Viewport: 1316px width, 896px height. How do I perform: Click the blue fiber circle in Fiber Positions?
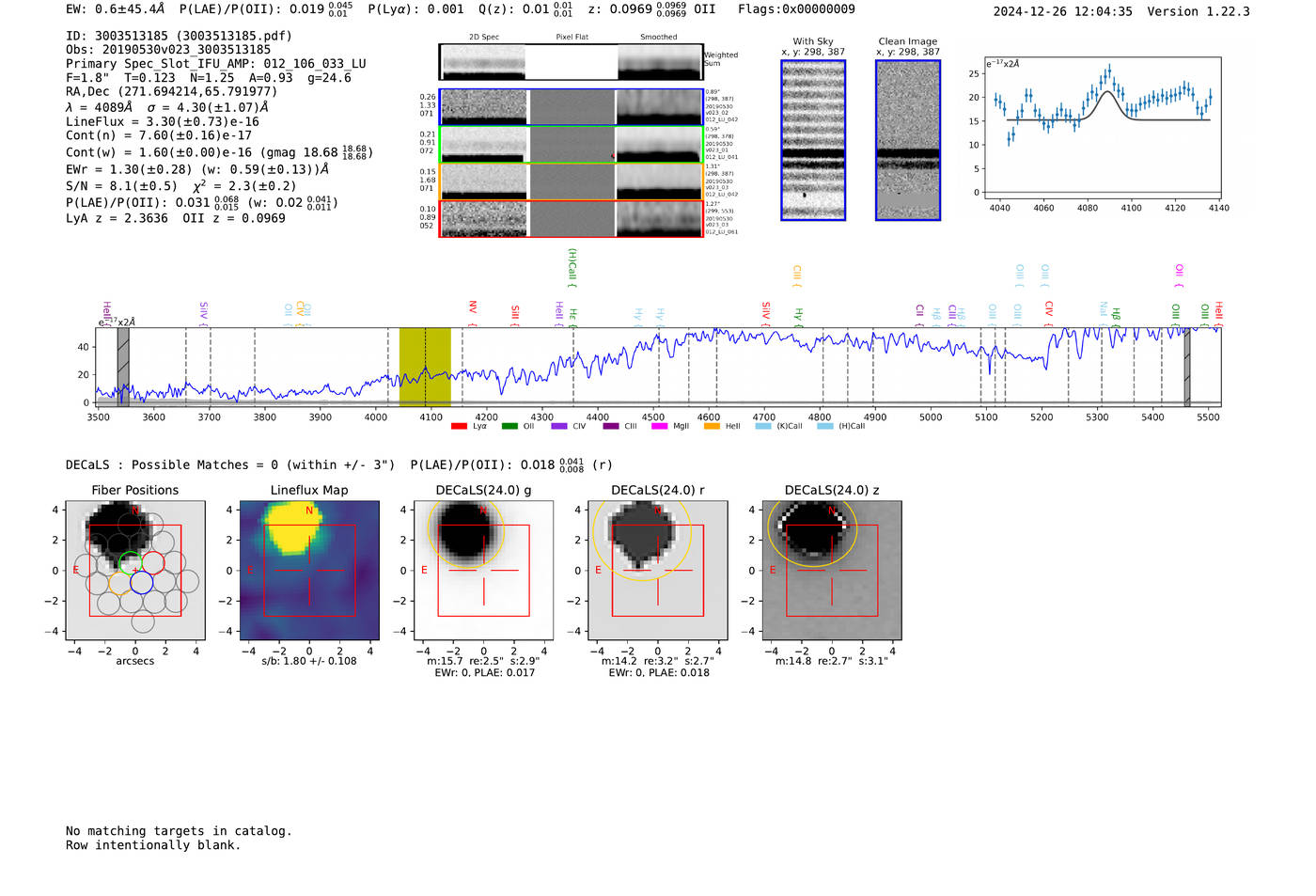coord(142,583)
